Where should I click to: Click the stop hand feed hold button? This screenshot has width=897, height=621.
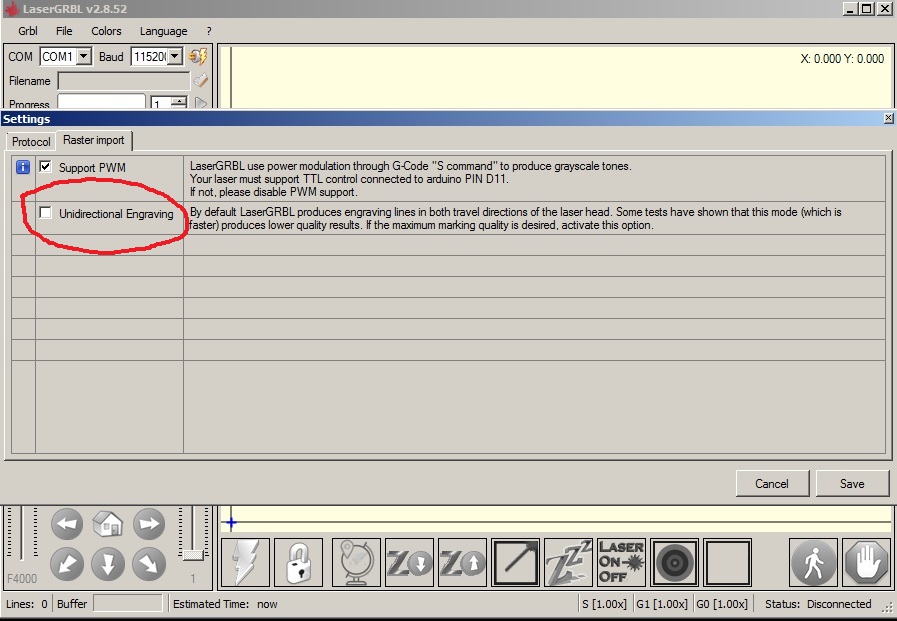[866, 562]
